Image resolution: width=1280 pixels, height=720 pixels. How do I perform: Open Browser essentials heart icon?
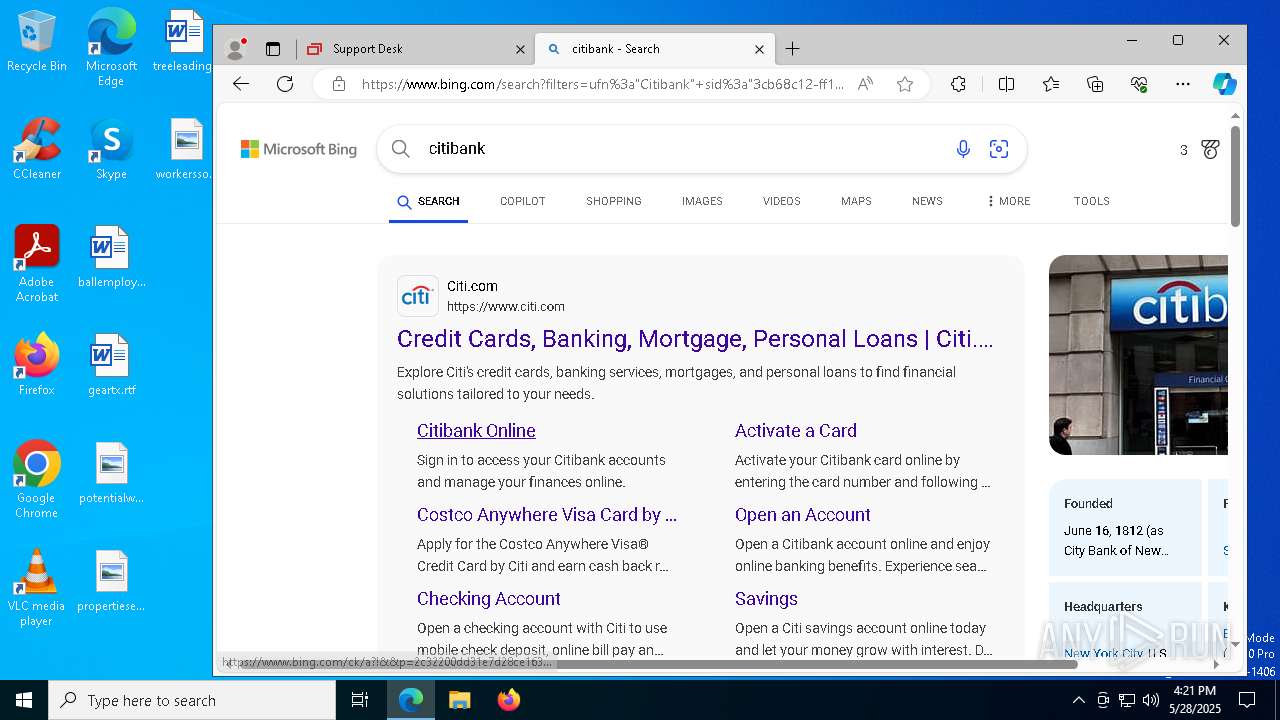click(1139, 84)
